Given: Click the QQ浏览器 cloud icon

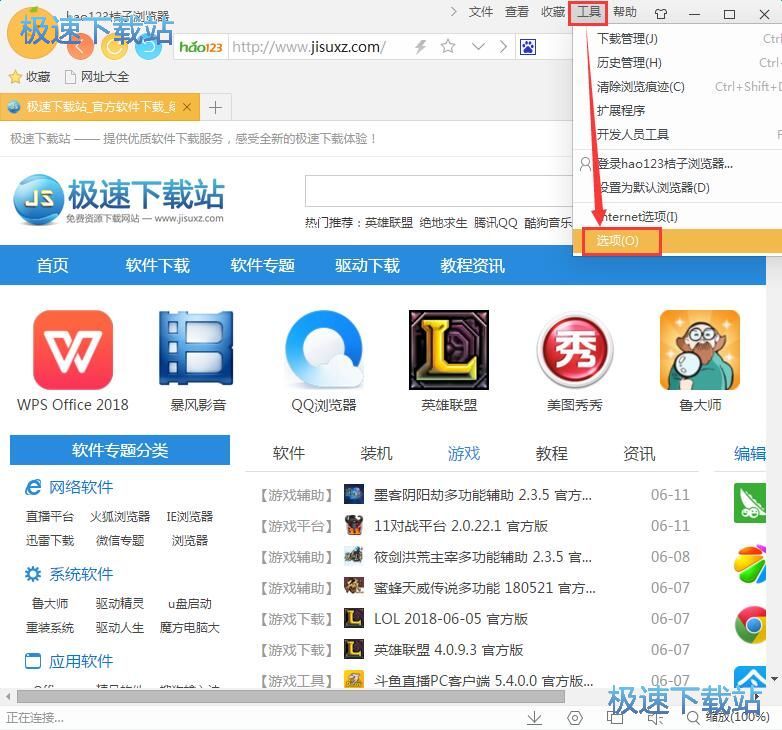Looking at the screenshot, I should coord(324,349).
